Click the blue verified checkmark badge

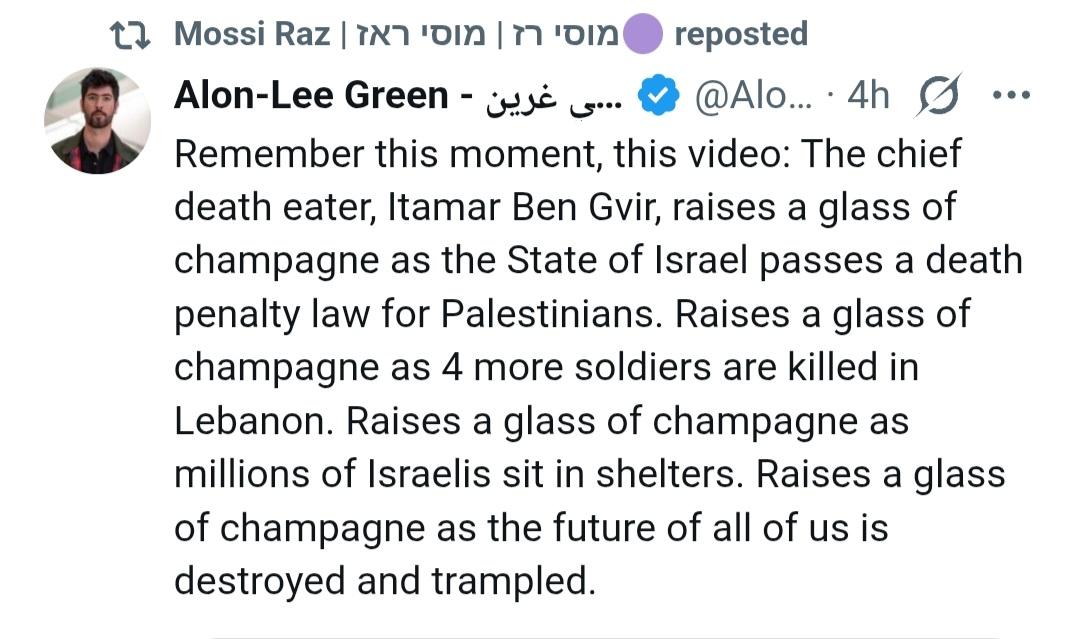pos(657,96)
